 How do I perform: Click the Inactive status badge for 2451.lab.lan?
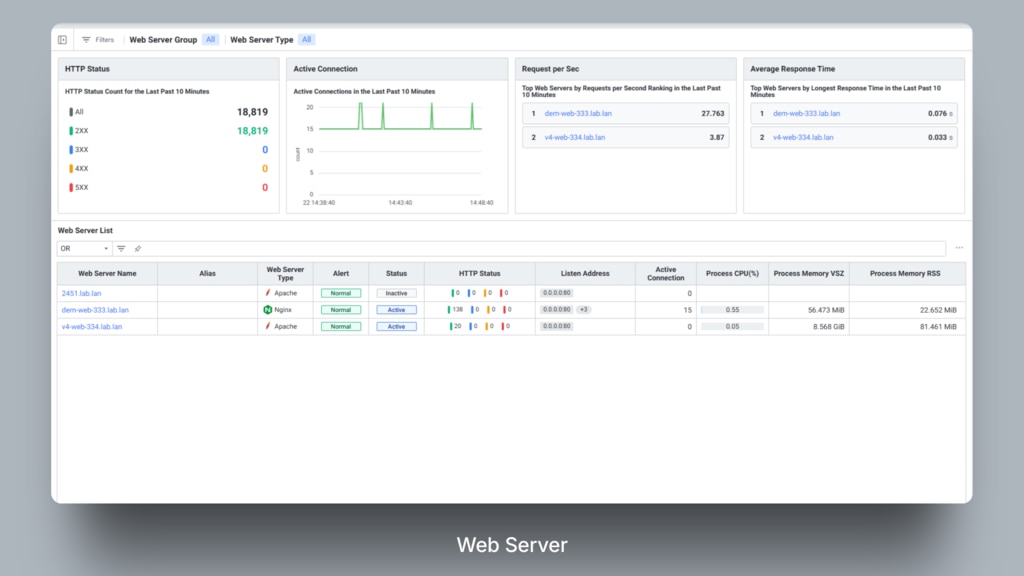pos(397,293)
